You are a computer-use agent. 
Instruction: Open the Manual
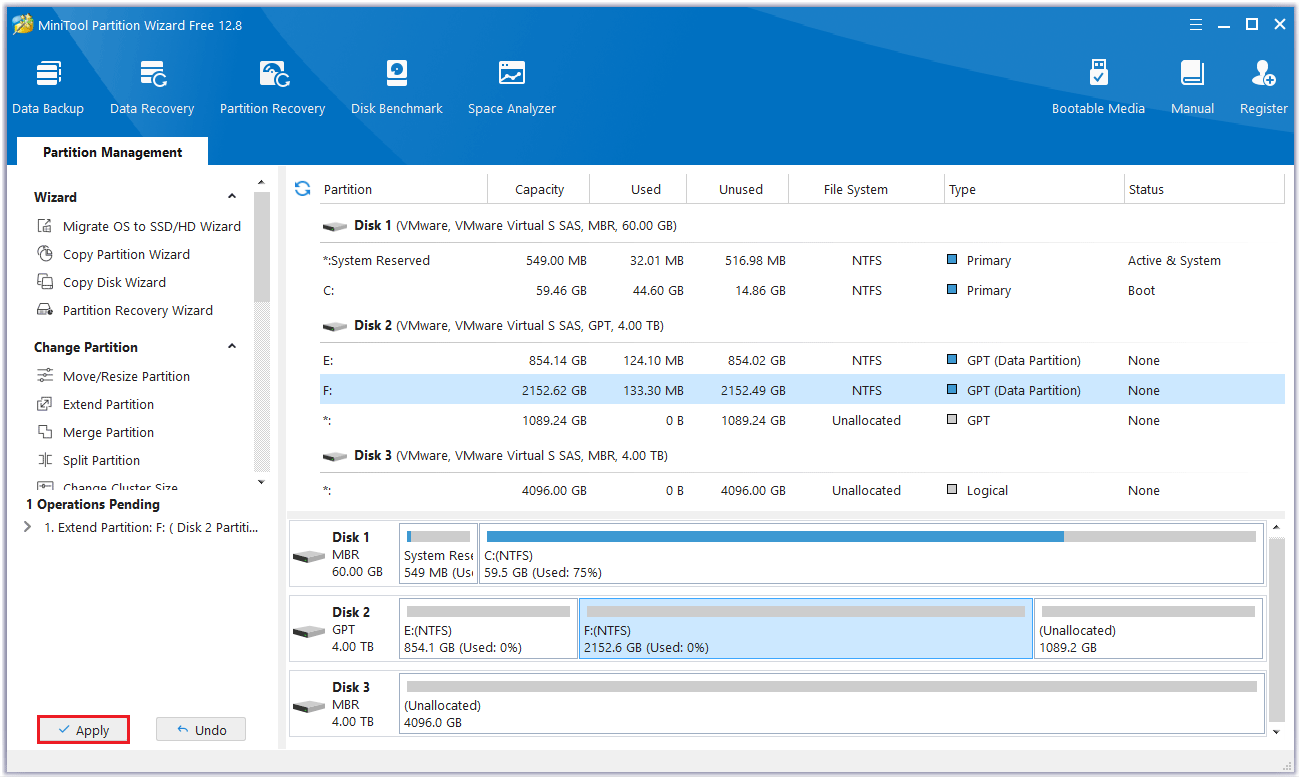(x=1192, y=88)
